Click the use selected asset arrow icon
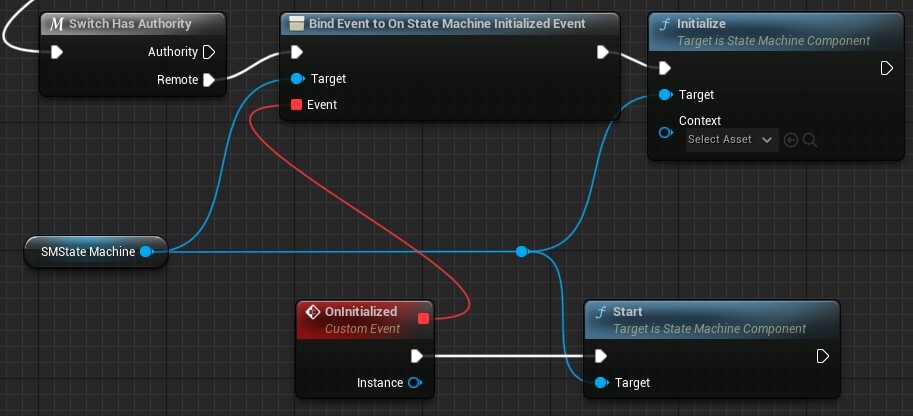Screen dimensions: 913x416 [x=791, y=140]
